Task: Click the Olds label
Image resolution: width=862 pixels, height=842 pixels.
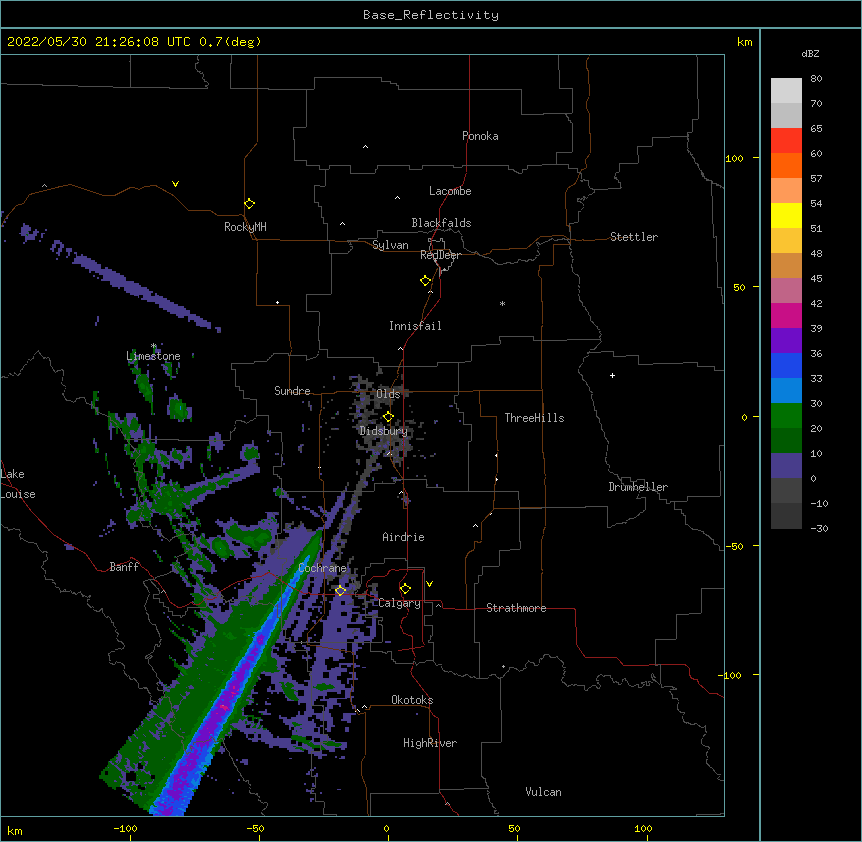Action: click(x=388, y=394)
